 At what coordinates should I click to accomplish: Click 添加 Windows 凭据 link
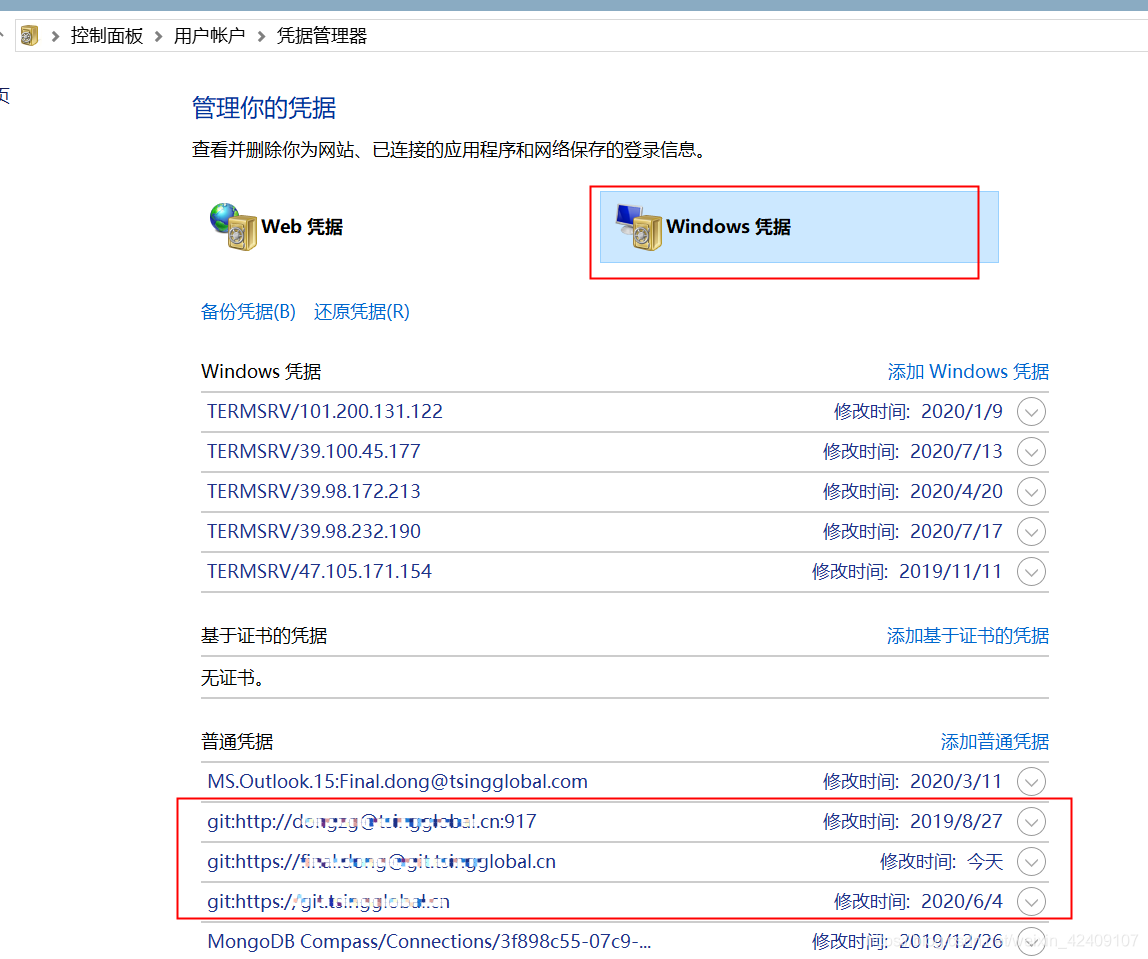pyautogui.click(x=967, y=371)
